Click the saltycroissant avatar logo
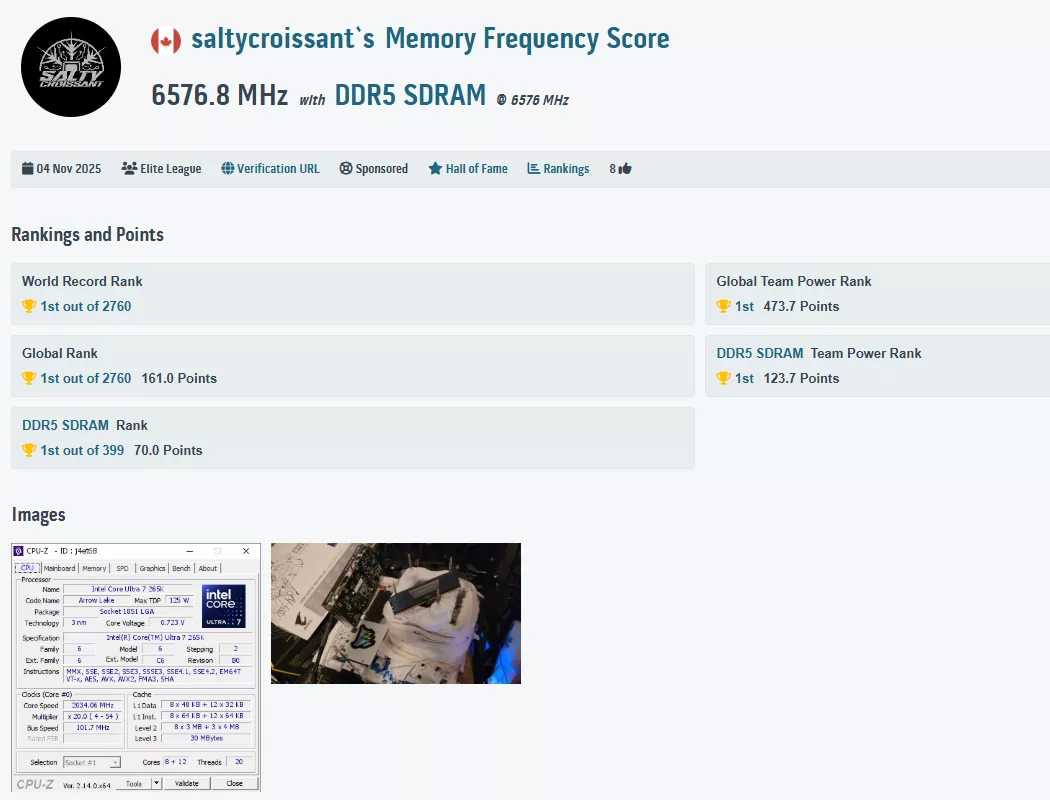The image size is (1050, 800). coord(70,65)
